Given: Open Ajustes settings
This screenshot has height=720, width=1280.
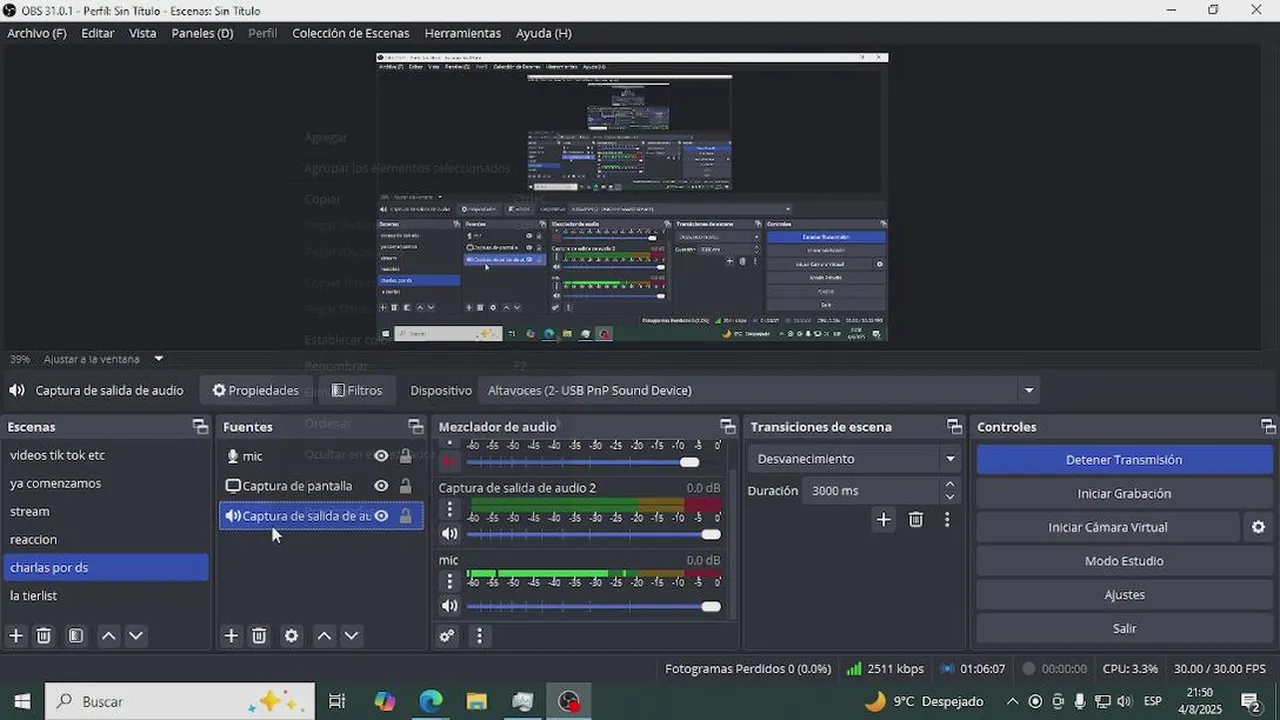Looking at the screenshot, I should click(1124, 595).
